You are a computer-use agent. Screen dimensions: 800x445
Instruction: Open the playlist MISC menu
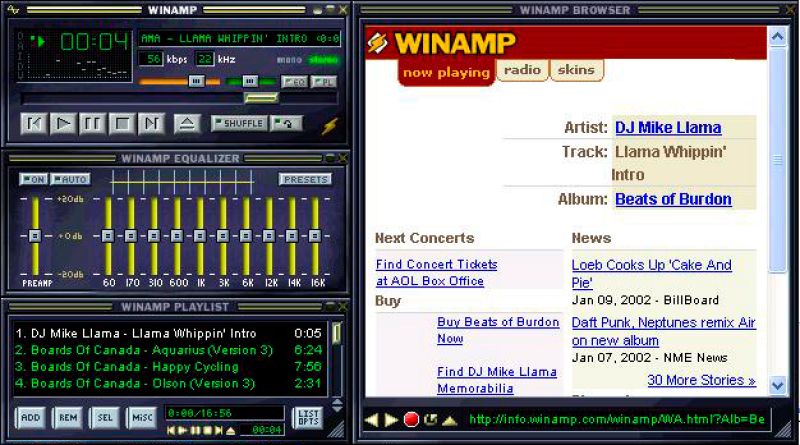click(140, 417)
